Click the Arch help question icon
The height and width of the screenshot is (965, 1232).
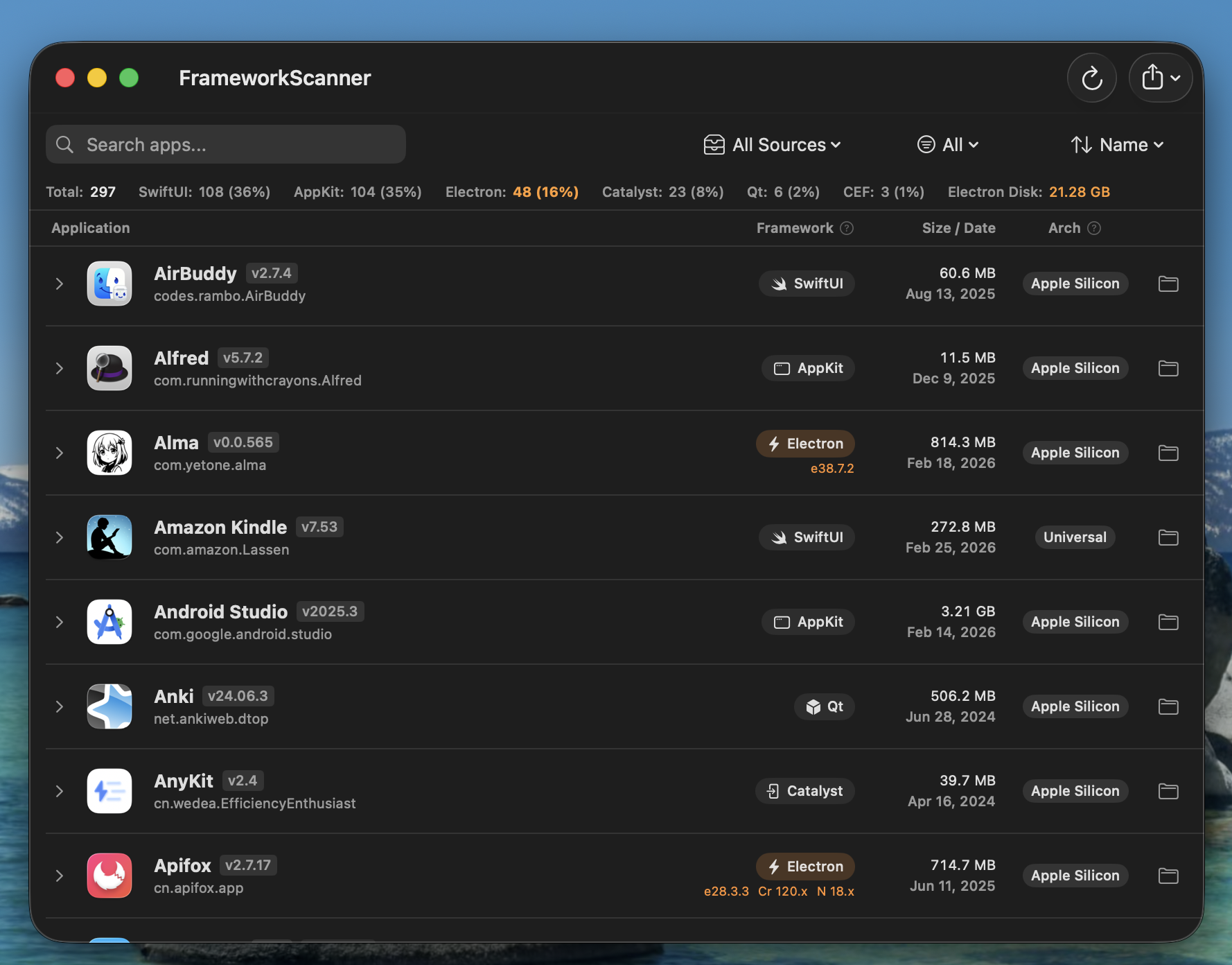tap(1094, 228)
